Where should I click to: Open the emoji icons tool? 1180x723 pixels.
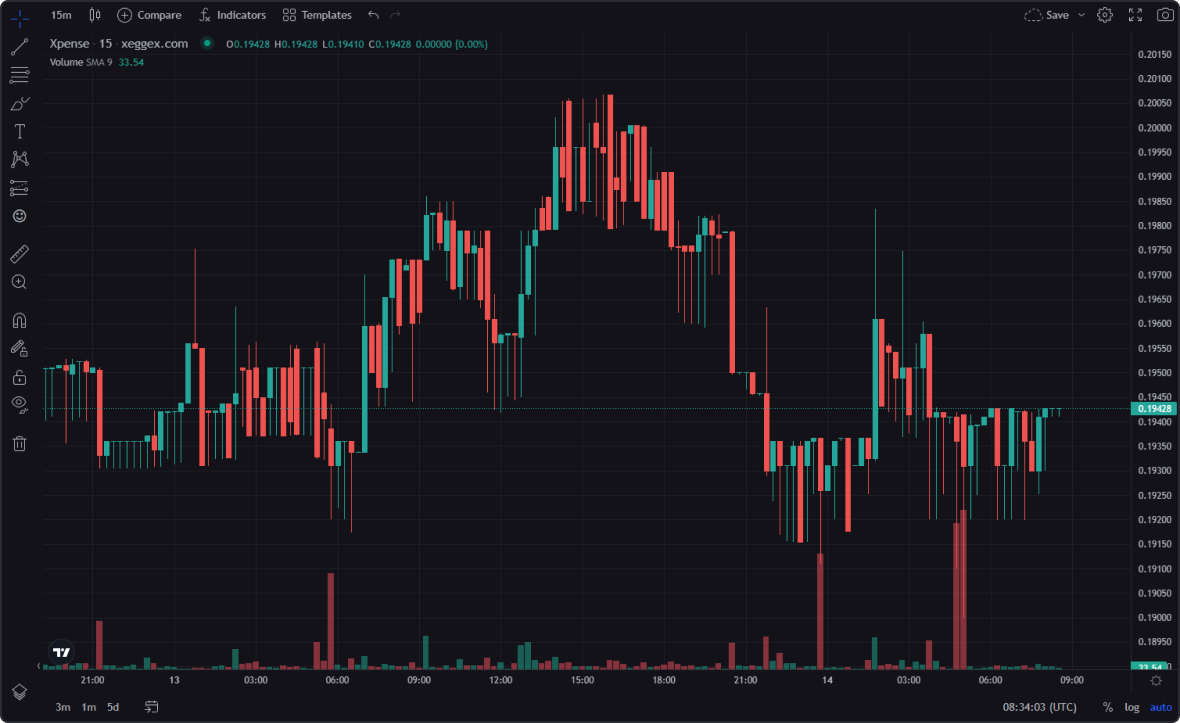coord(19,216)
